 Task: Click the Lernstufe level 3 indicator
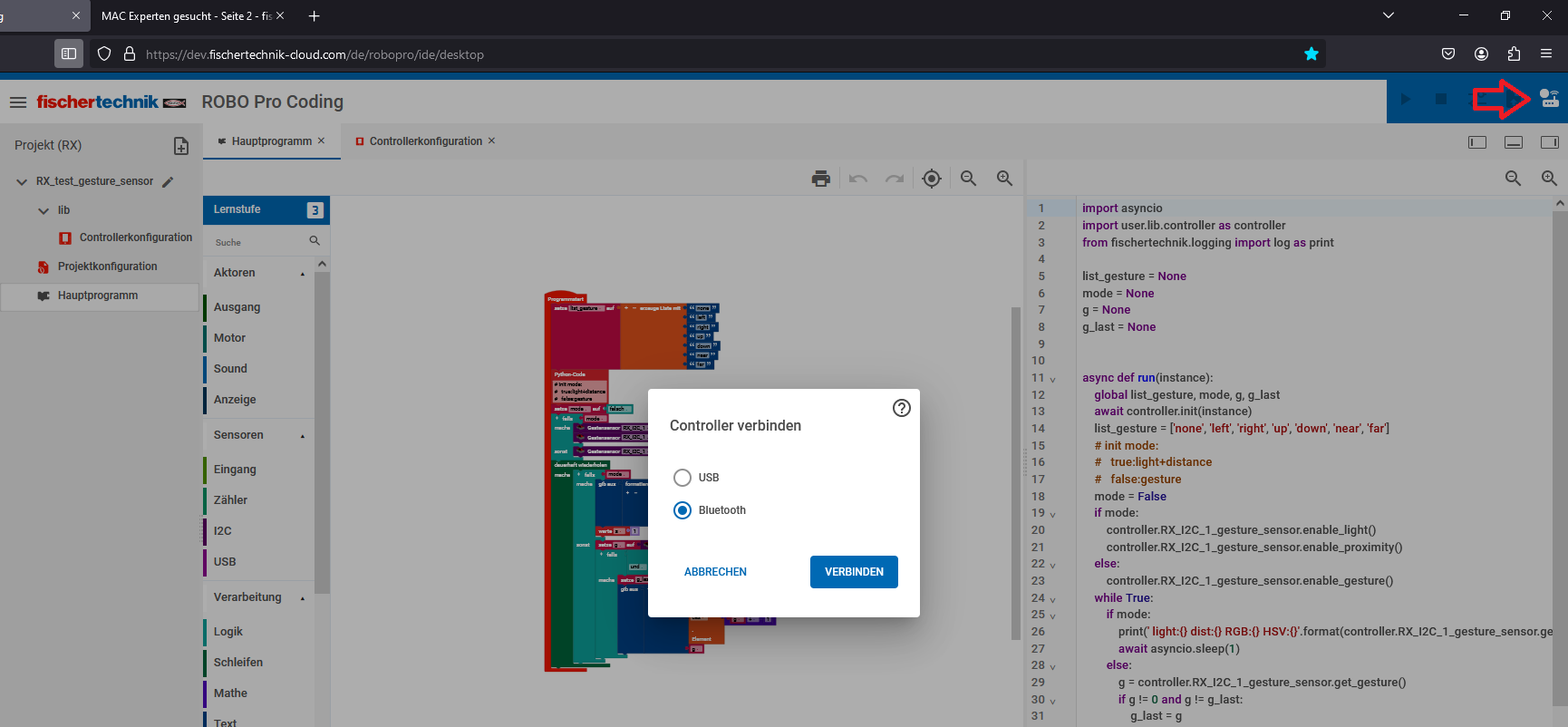tap(315, 210)
